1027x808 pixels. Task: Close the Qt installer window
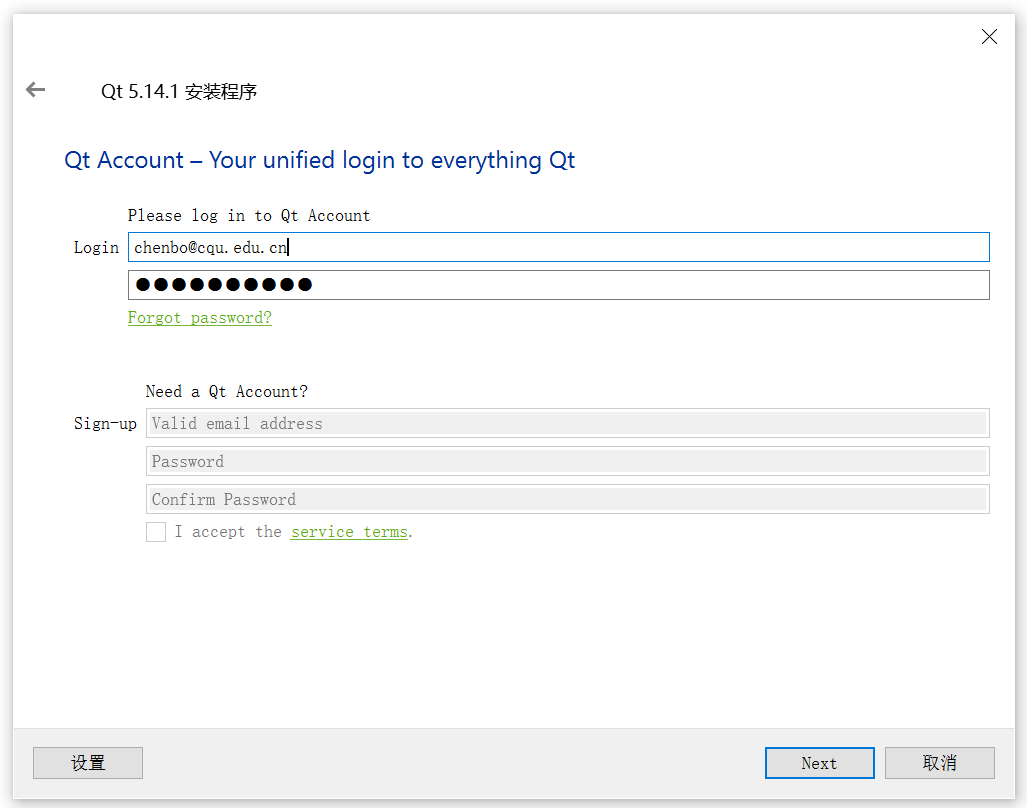pos(989,37)
